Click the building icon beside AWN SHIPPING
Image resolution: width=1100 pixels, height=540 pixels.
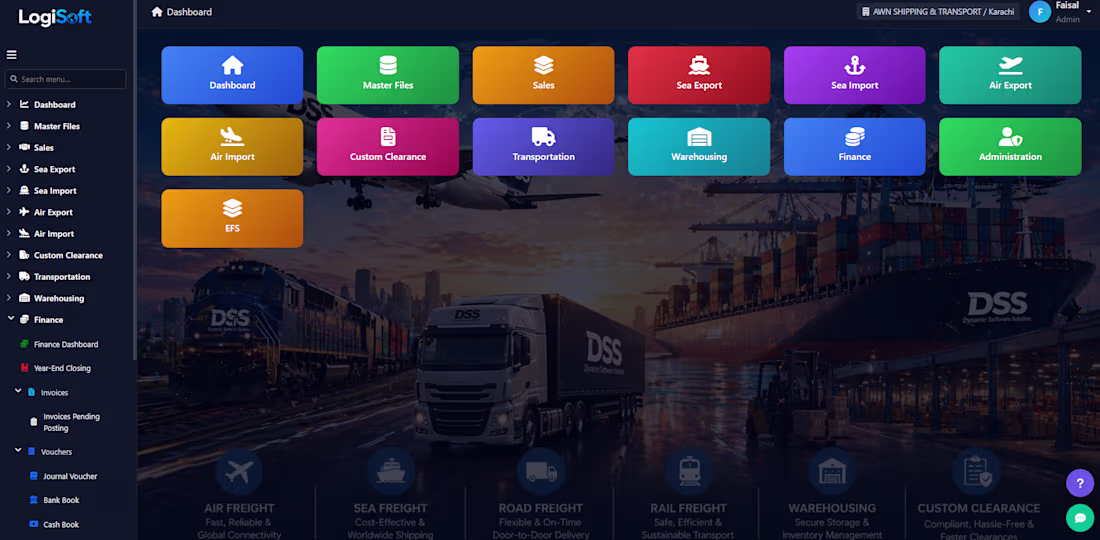pyautogui.click(x=866, y=12)
